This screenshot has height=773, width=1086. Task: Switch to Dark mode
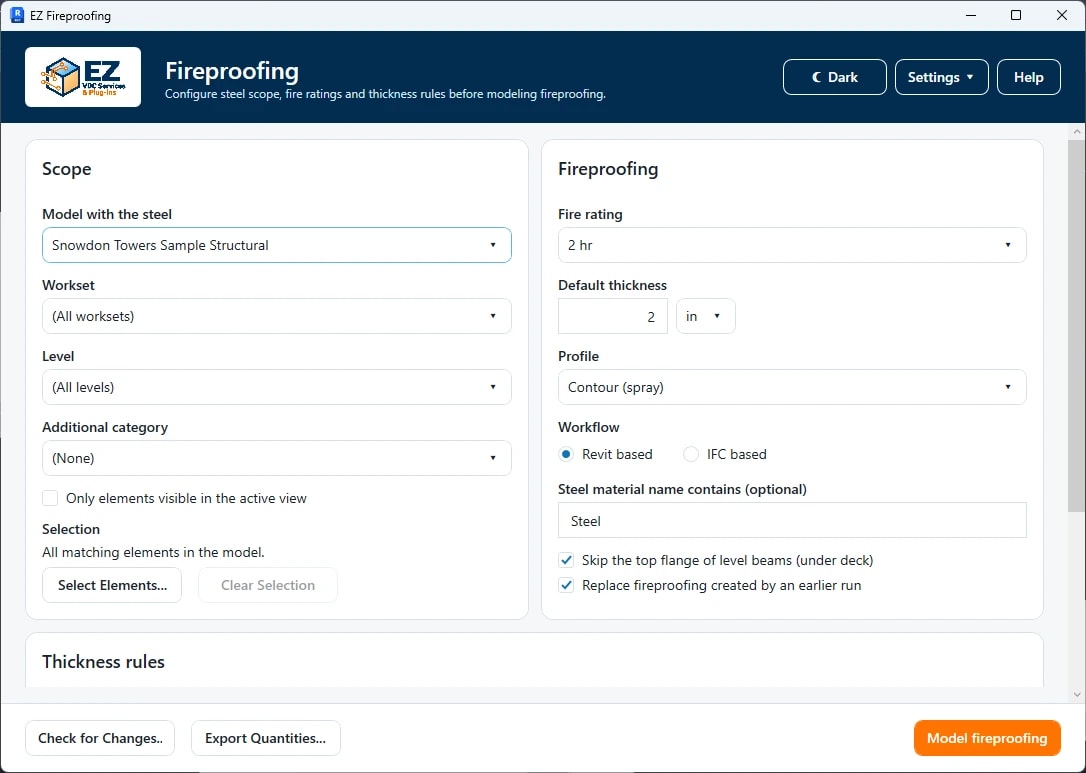pos(835,77)
